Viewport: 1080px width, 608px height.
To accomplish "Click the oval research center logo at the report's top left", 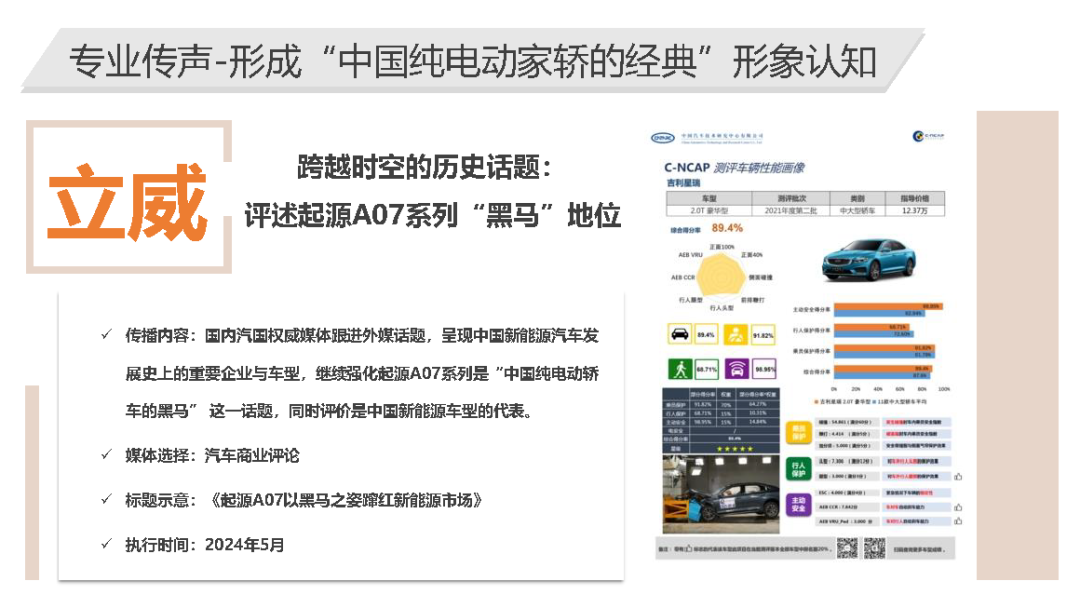I will 663,138.
